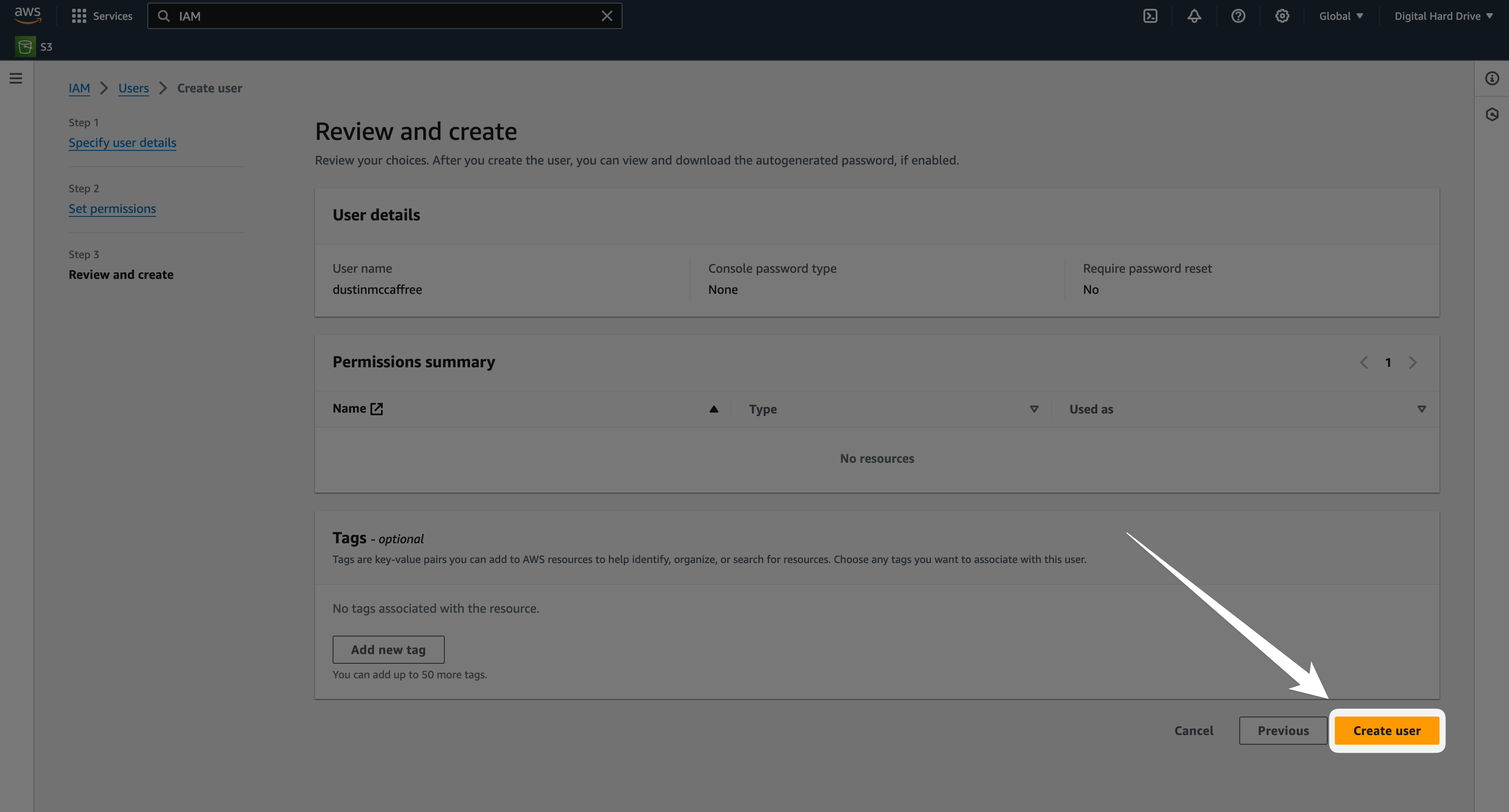Open the settings gear icon
The width and height of the screenshot is (1509, 812).
pos(1282,16)
